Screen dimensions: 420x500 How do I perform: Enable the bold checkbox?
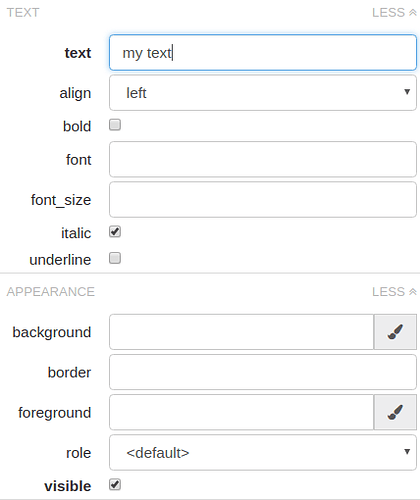(x=115, y=125)
